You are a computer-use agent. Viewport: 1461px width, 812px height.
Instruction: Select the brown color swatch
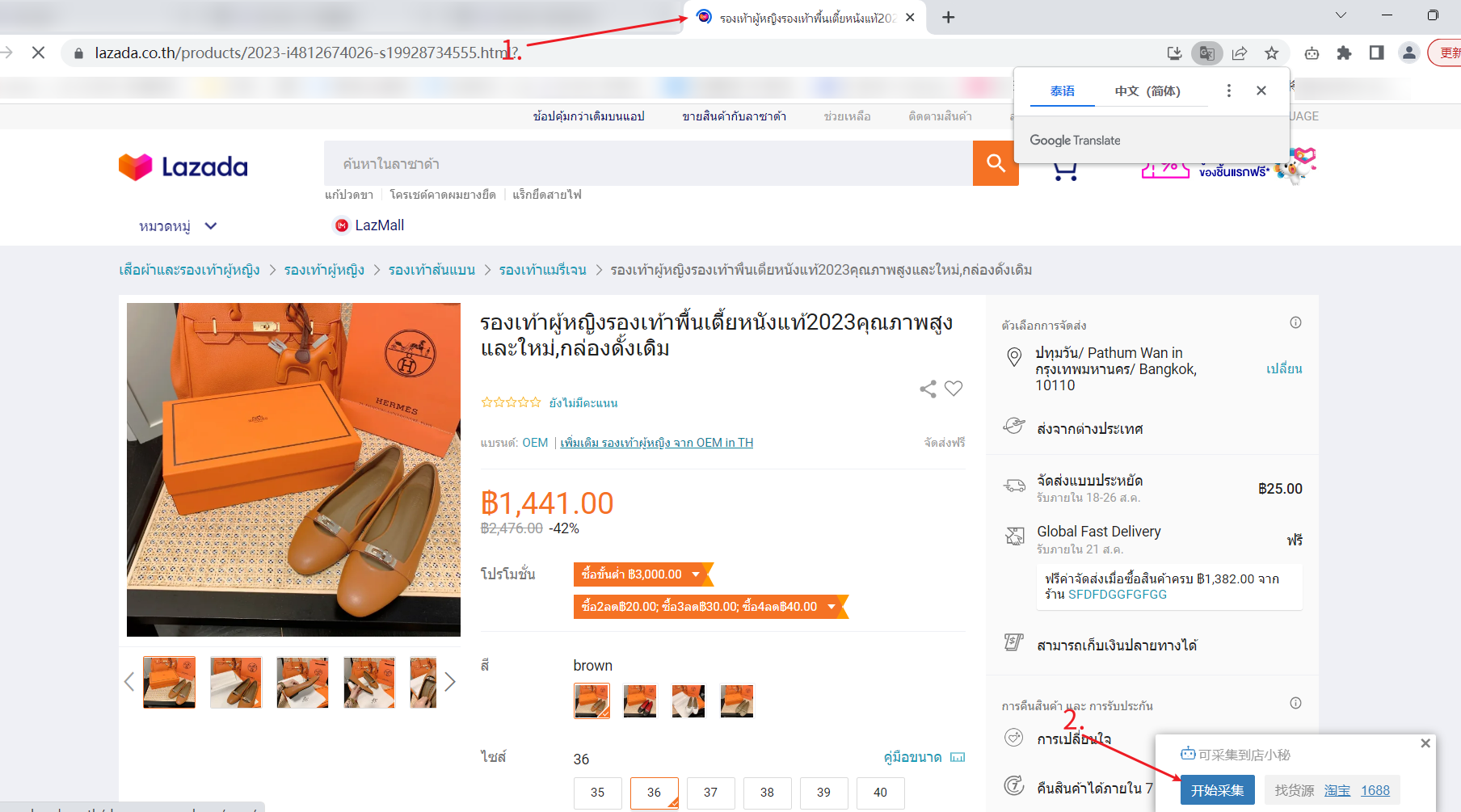592,701
